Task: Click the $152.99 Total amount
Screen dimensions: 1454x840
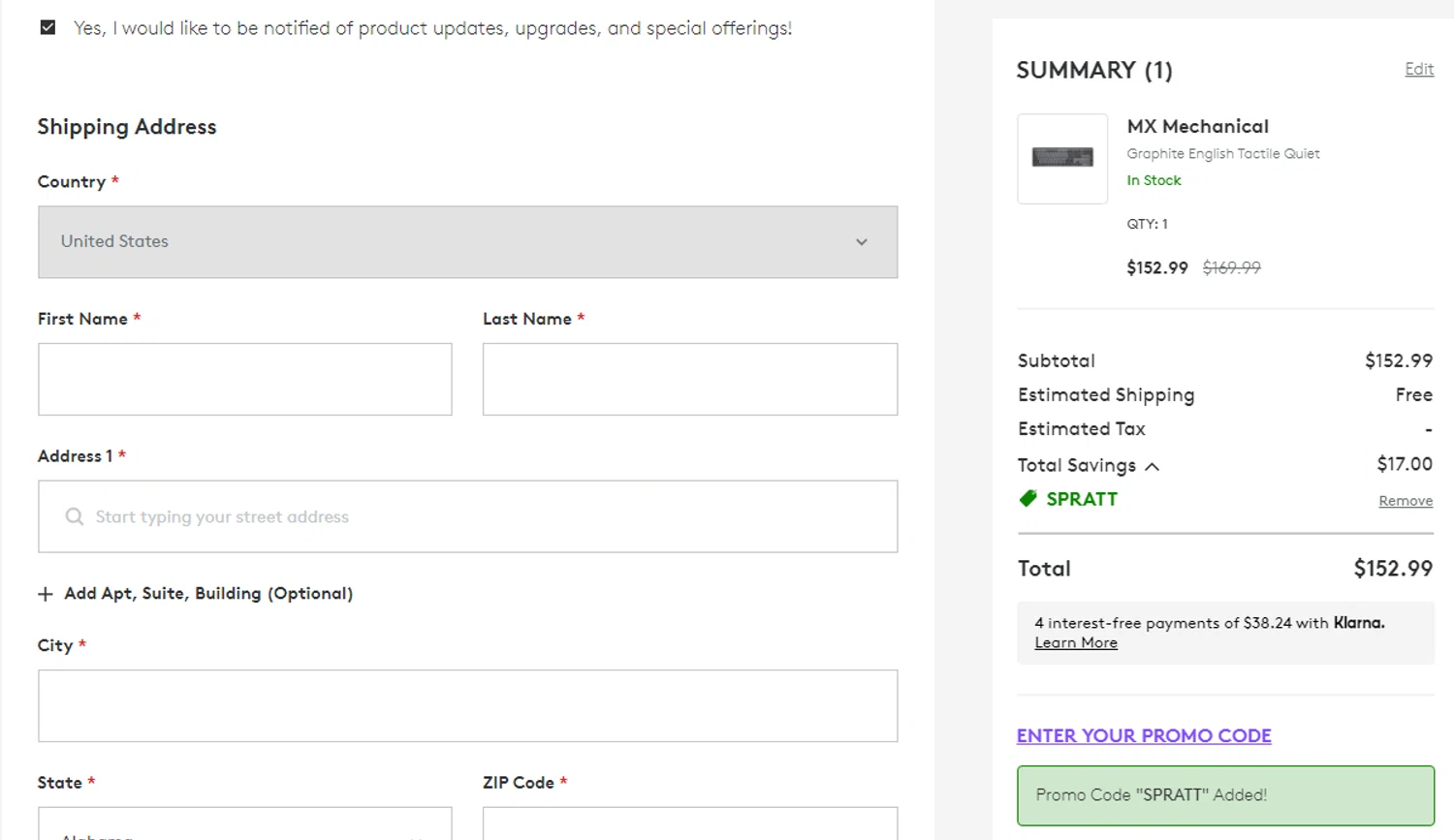Action: tap(1393, 569)
